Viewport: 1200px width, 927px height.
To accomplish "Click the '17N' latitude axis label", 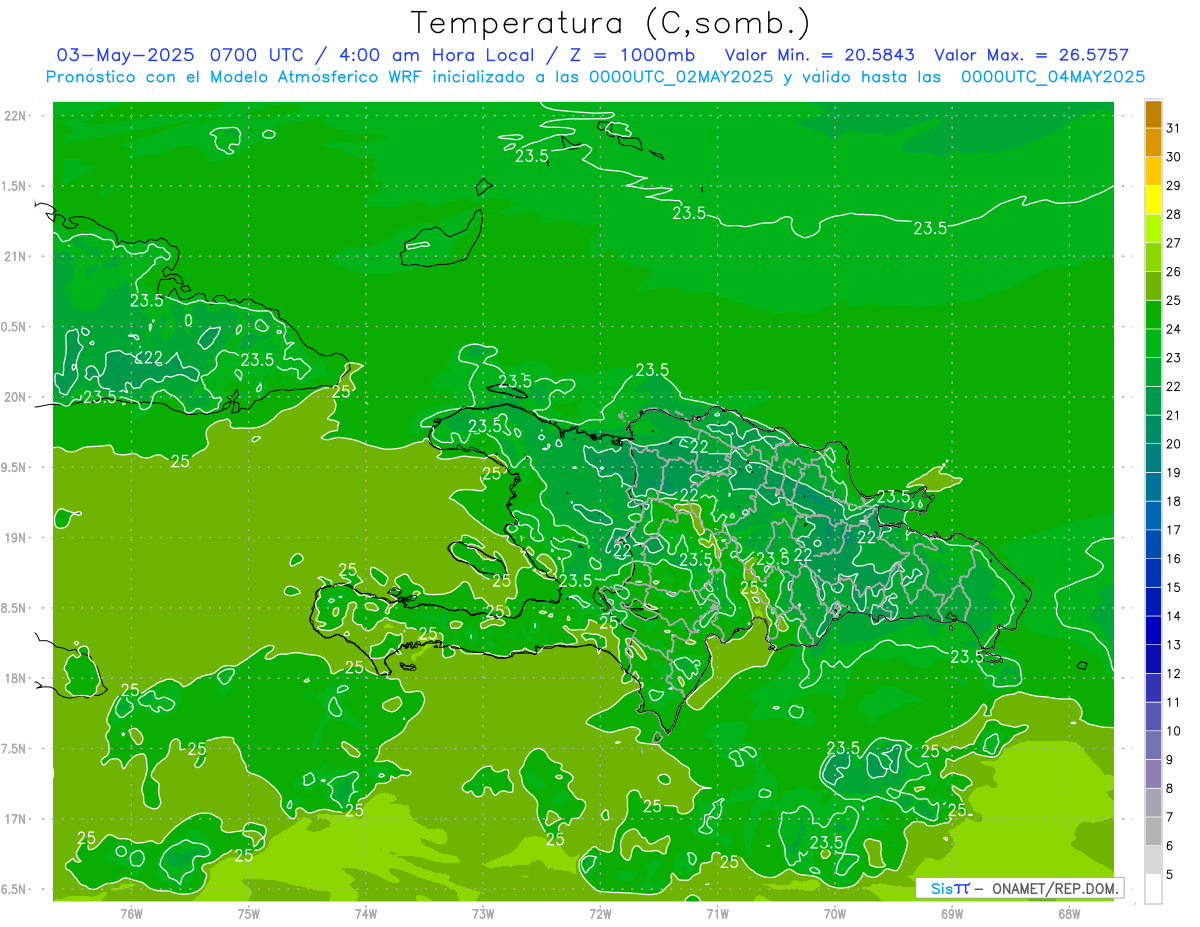I will 16,819.
